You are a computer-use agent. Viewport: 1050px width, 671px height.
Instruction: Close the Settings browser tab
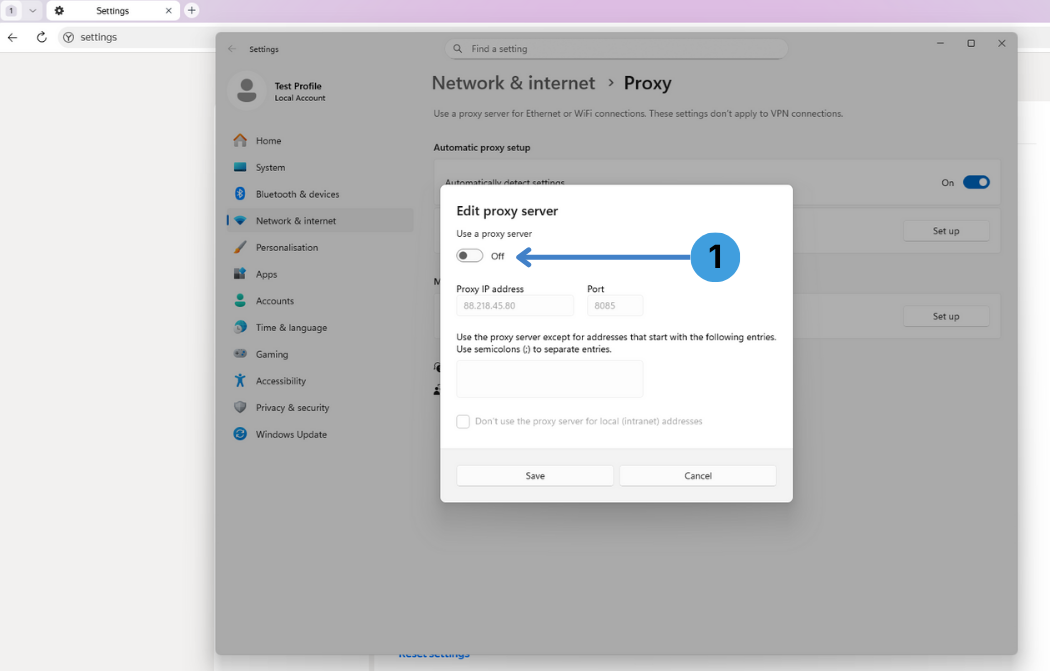click(169, 11)
